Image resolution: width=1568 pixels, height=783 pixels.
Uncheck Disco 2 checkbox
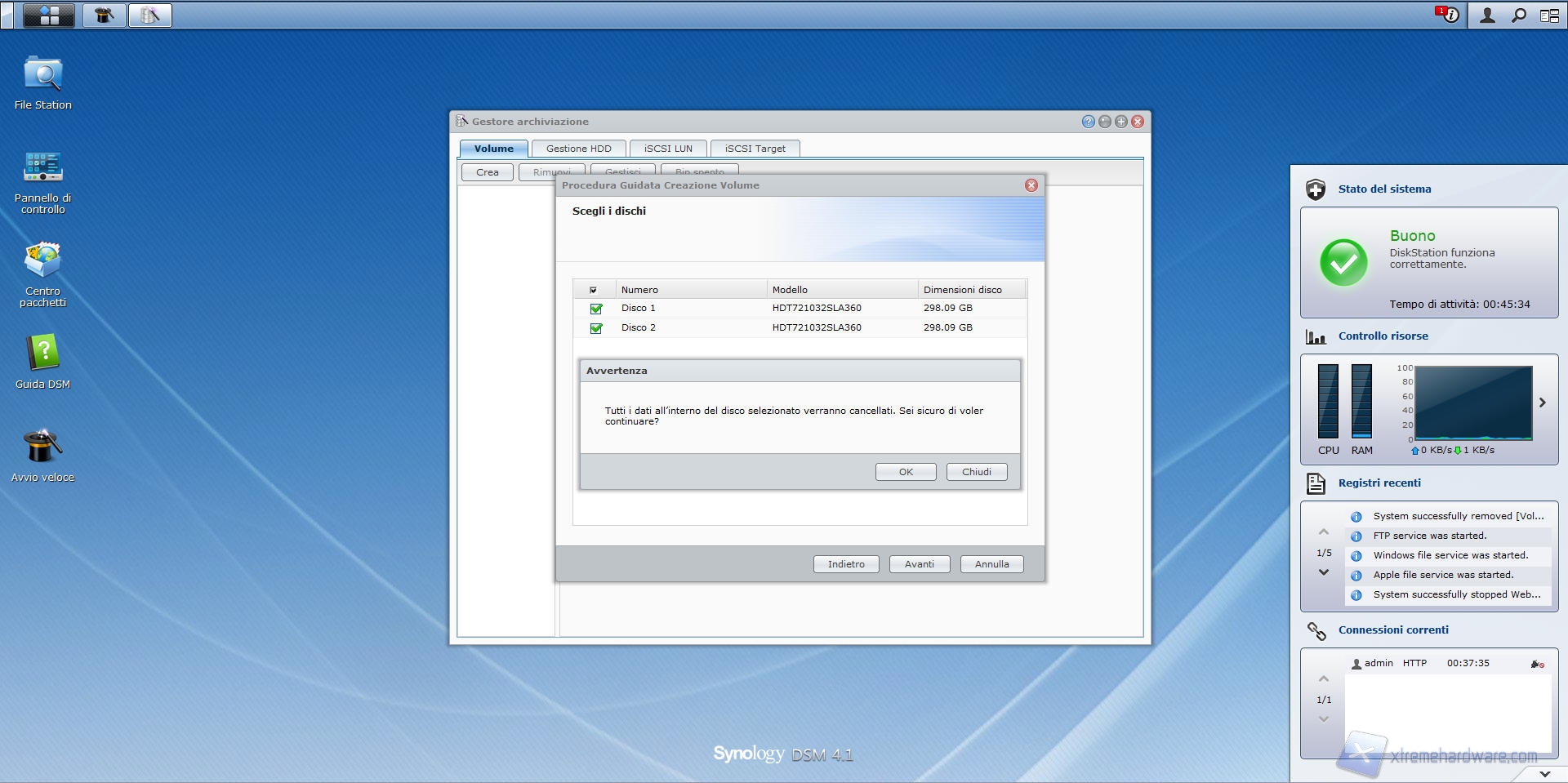pos(596,328)
